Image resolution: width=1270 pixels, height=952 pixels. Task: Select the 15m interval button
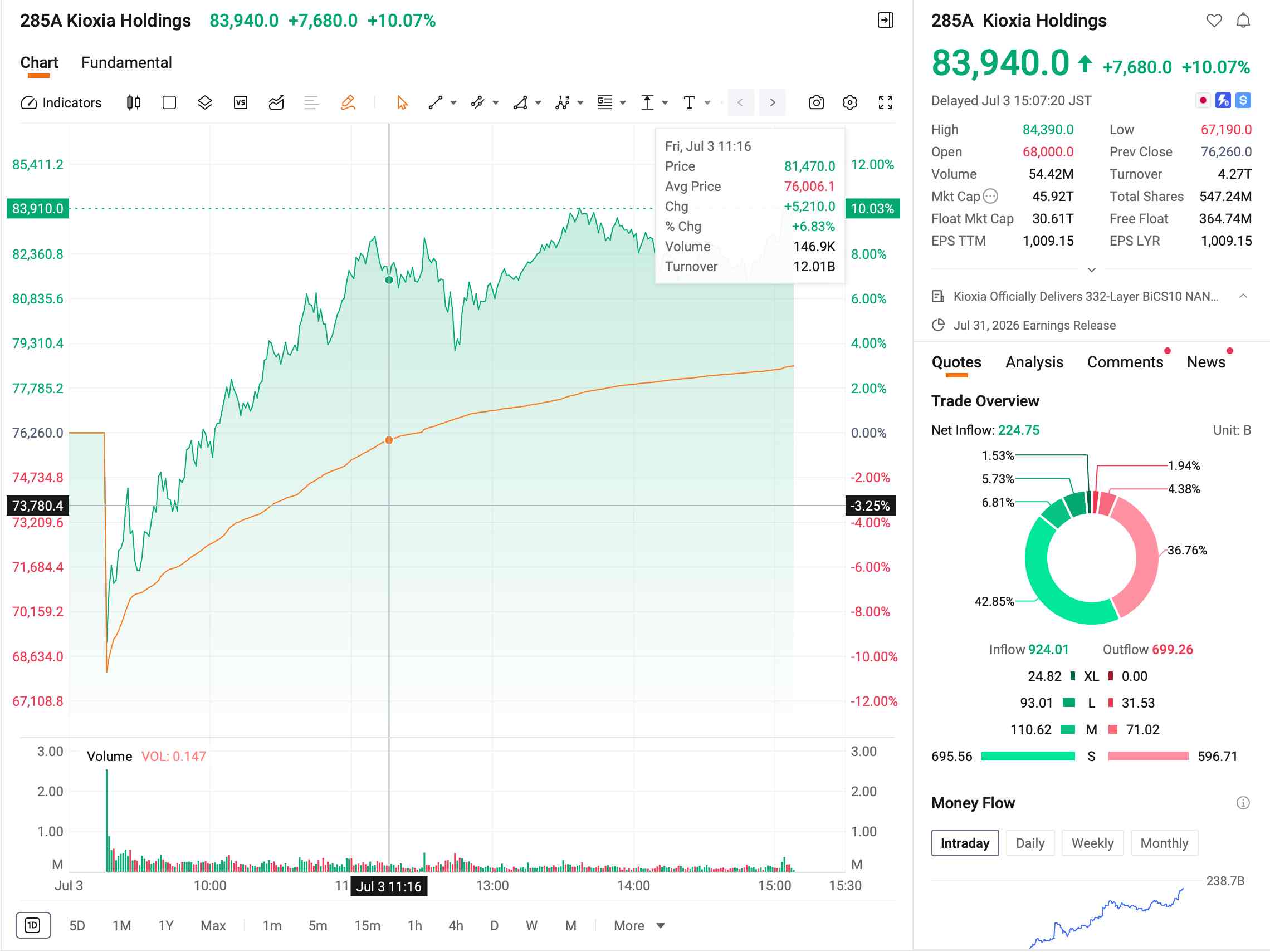point(367,926)
